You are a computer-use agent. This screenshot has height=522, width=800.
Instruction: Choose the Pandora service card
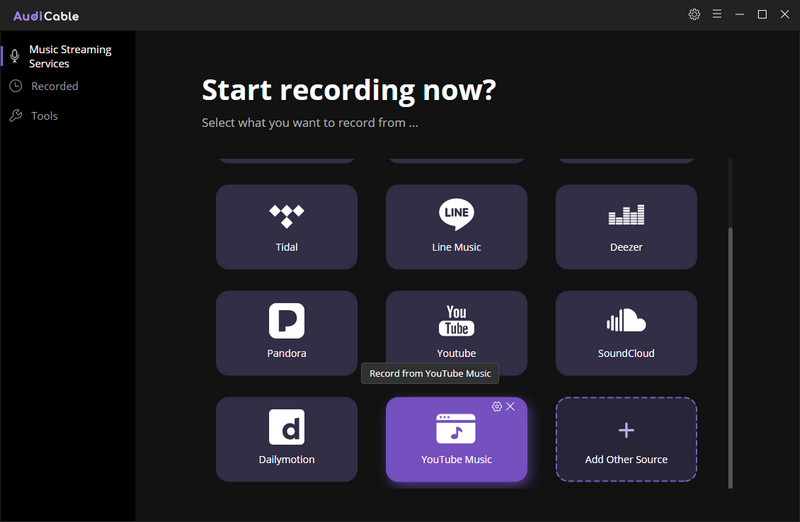[287, 333]
